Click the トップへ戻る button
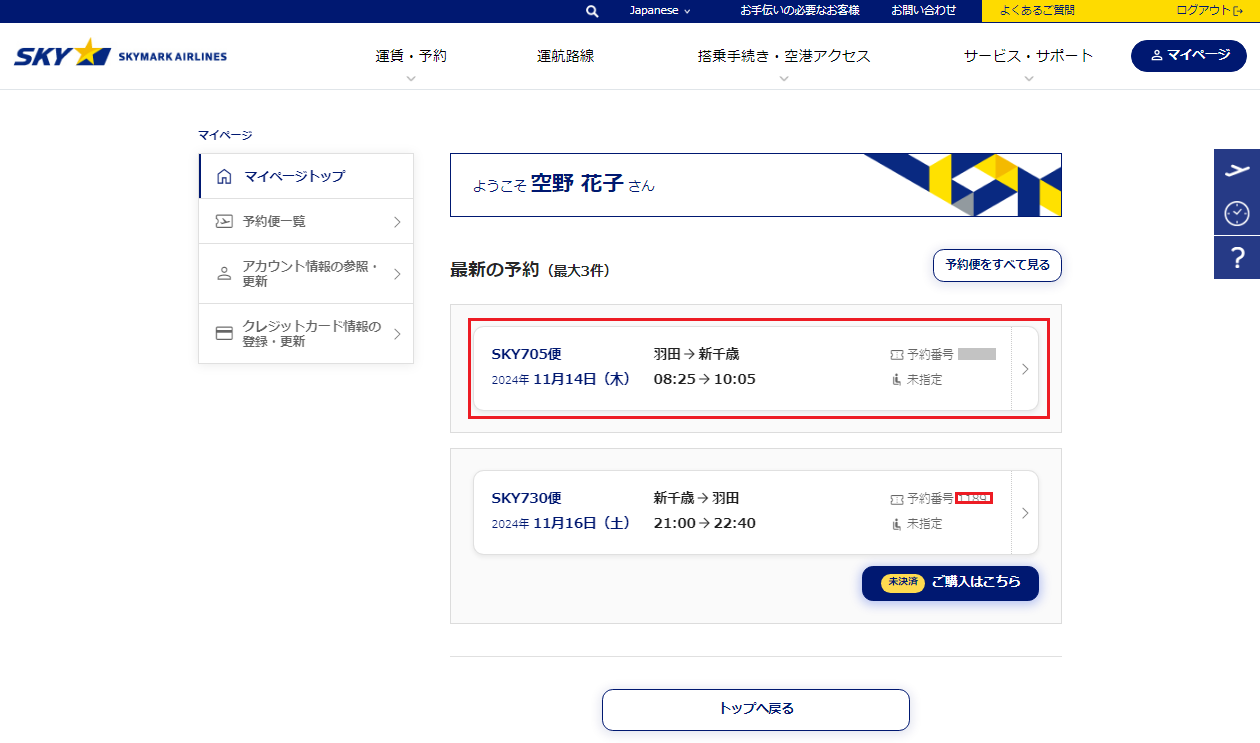Viewport: 1260px width, 743px height. [x=755, y=709]
